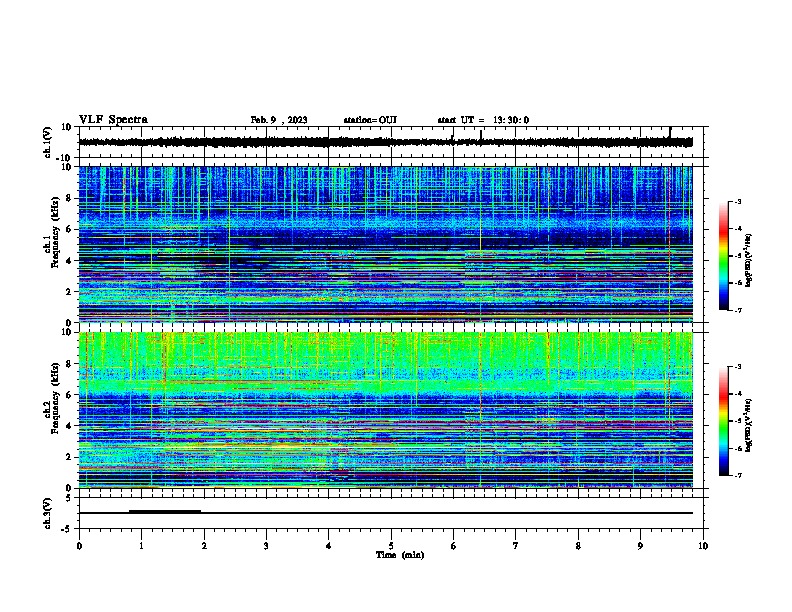Click the "-3" label atop ch.1 color scale

tap(738, 201)
